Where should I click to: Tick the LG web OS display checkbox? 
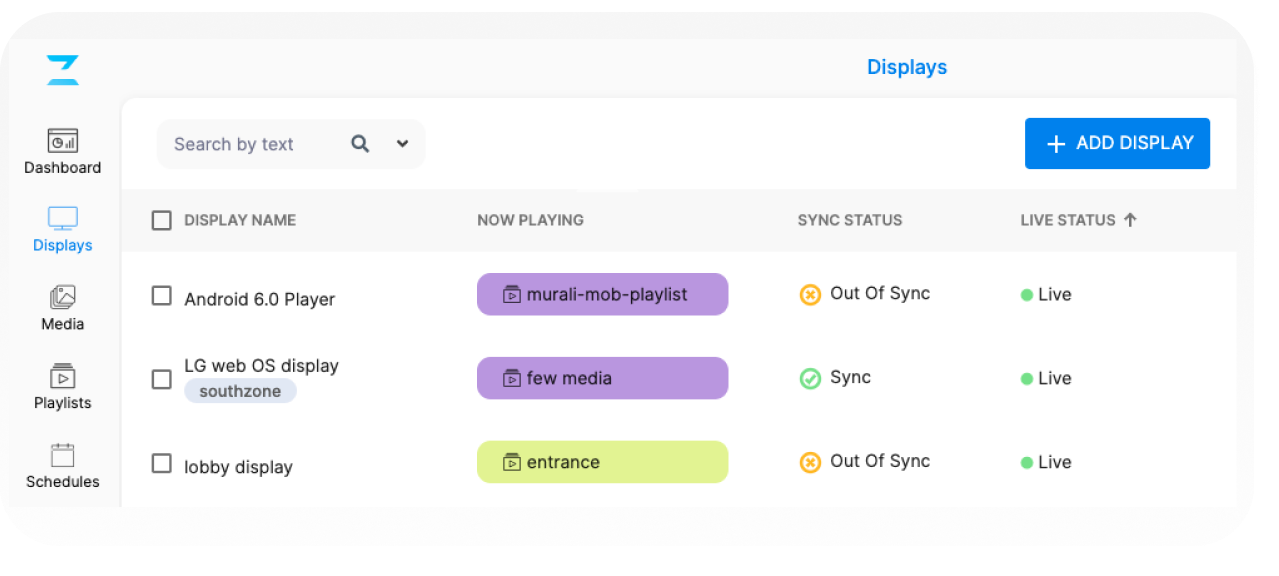point(161,379)
